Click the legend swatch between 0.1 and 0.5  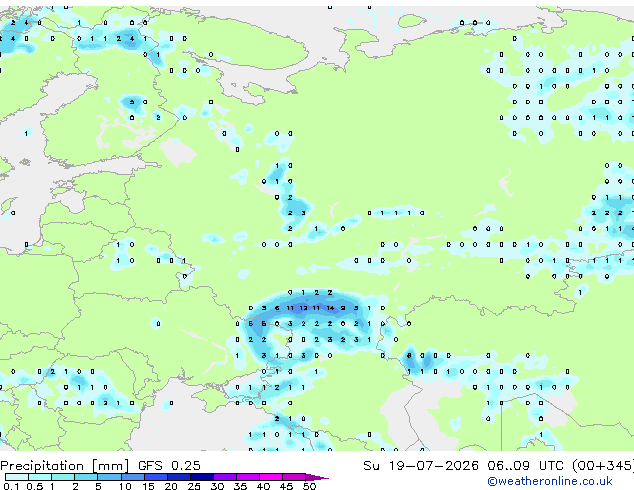[17, 477]
